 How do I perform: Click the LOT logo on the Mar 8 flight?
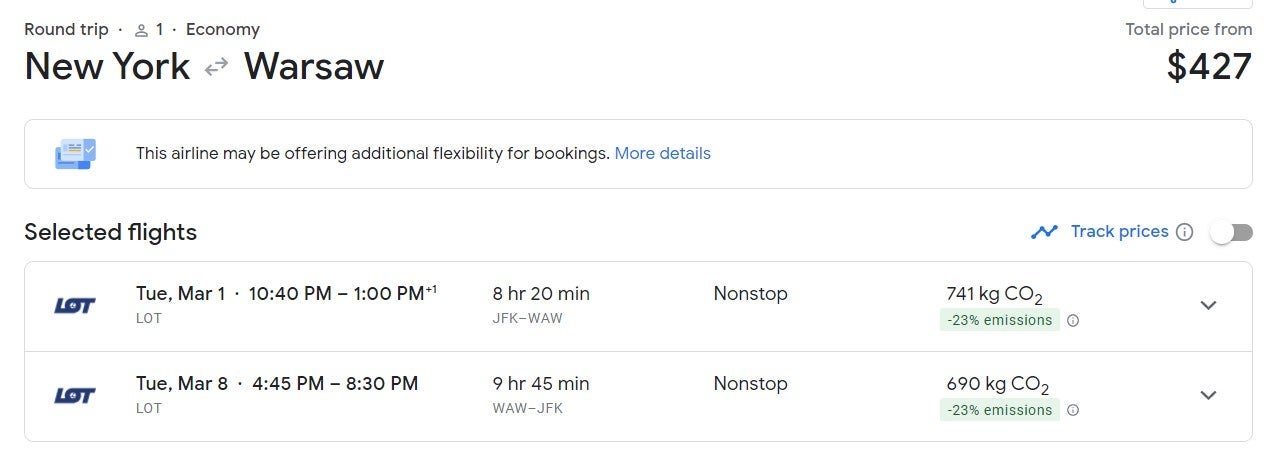tap(75, 396)
